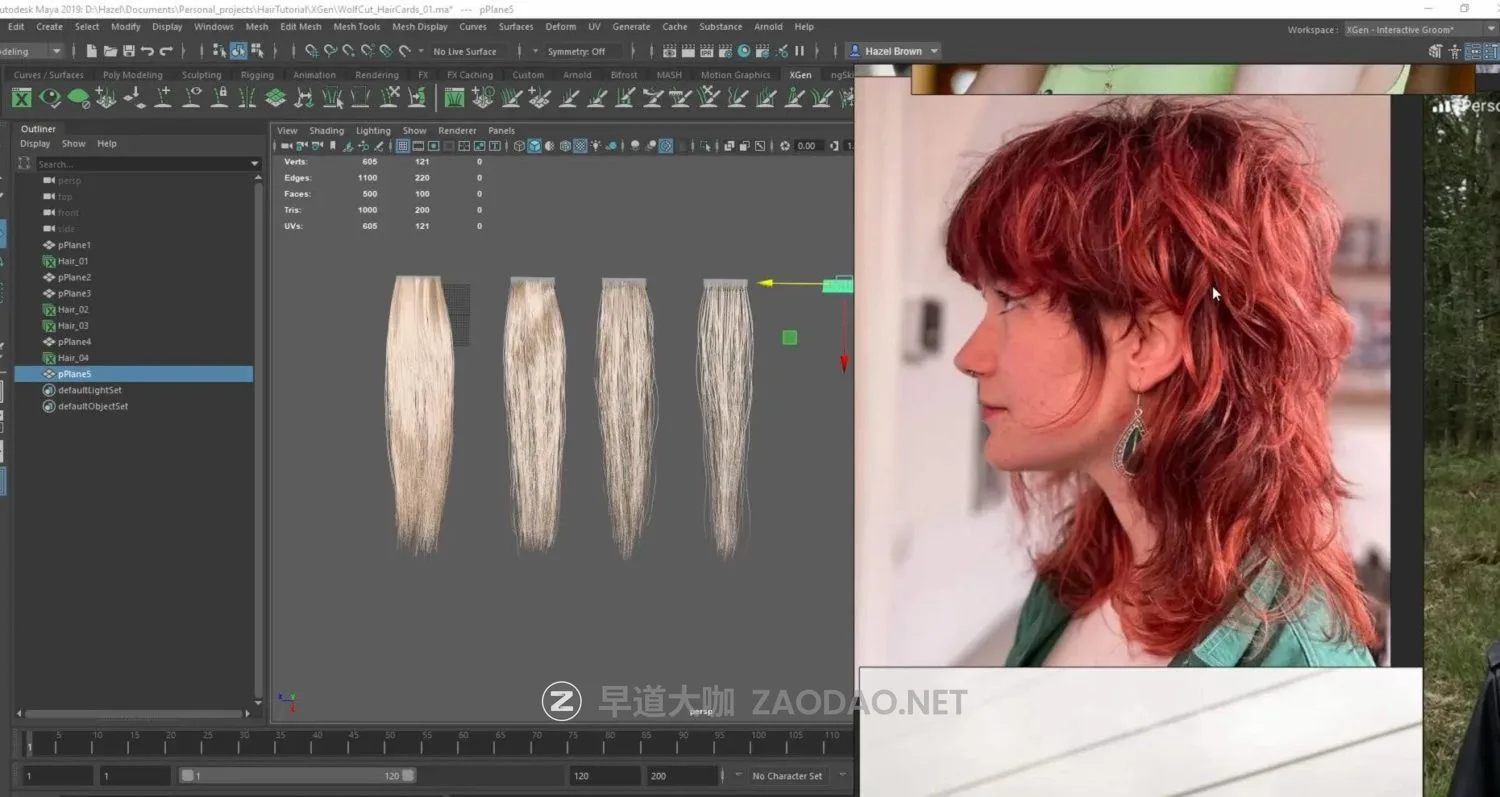Switch to the MASH shelf tab
1500x797 pixels.
(669, 75)
